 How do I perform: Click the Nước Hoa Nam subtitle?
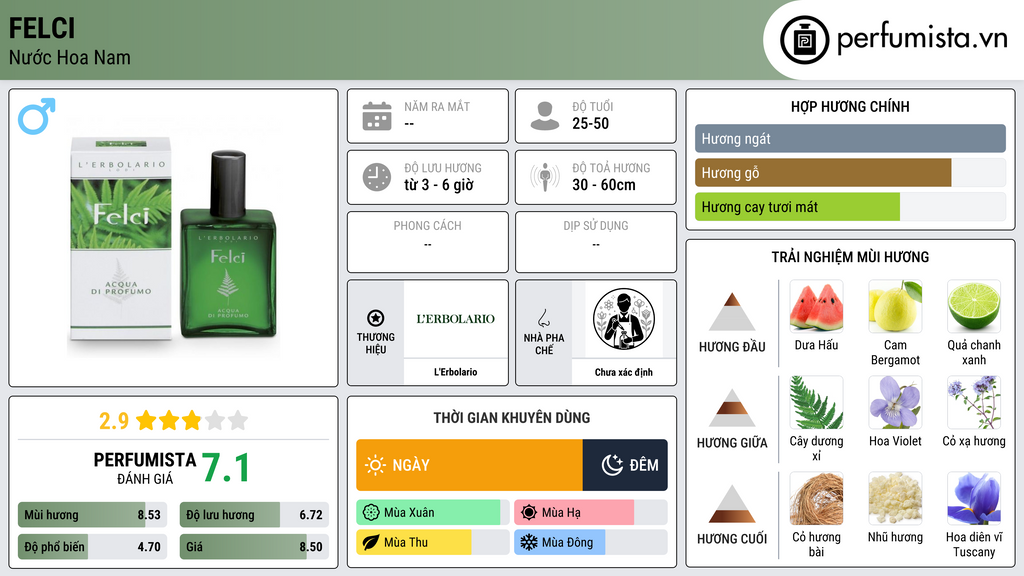click(x=69, y=58)
